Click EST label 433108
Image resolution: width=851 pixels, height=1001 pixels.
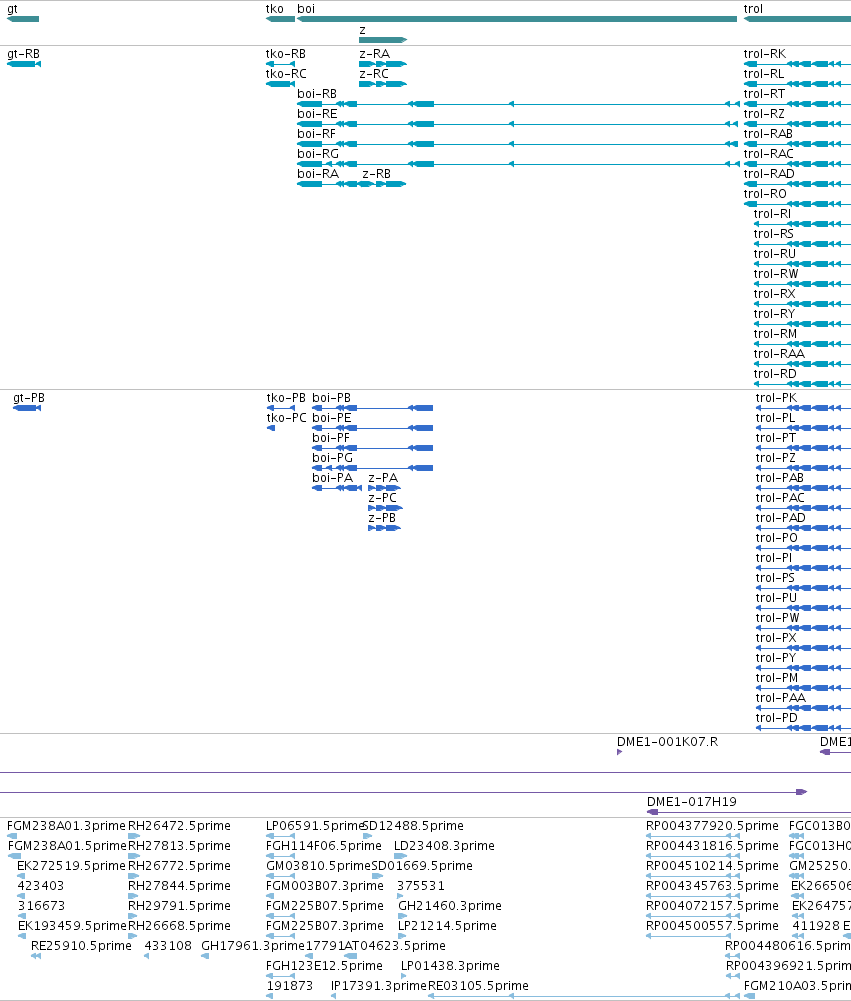168,945
